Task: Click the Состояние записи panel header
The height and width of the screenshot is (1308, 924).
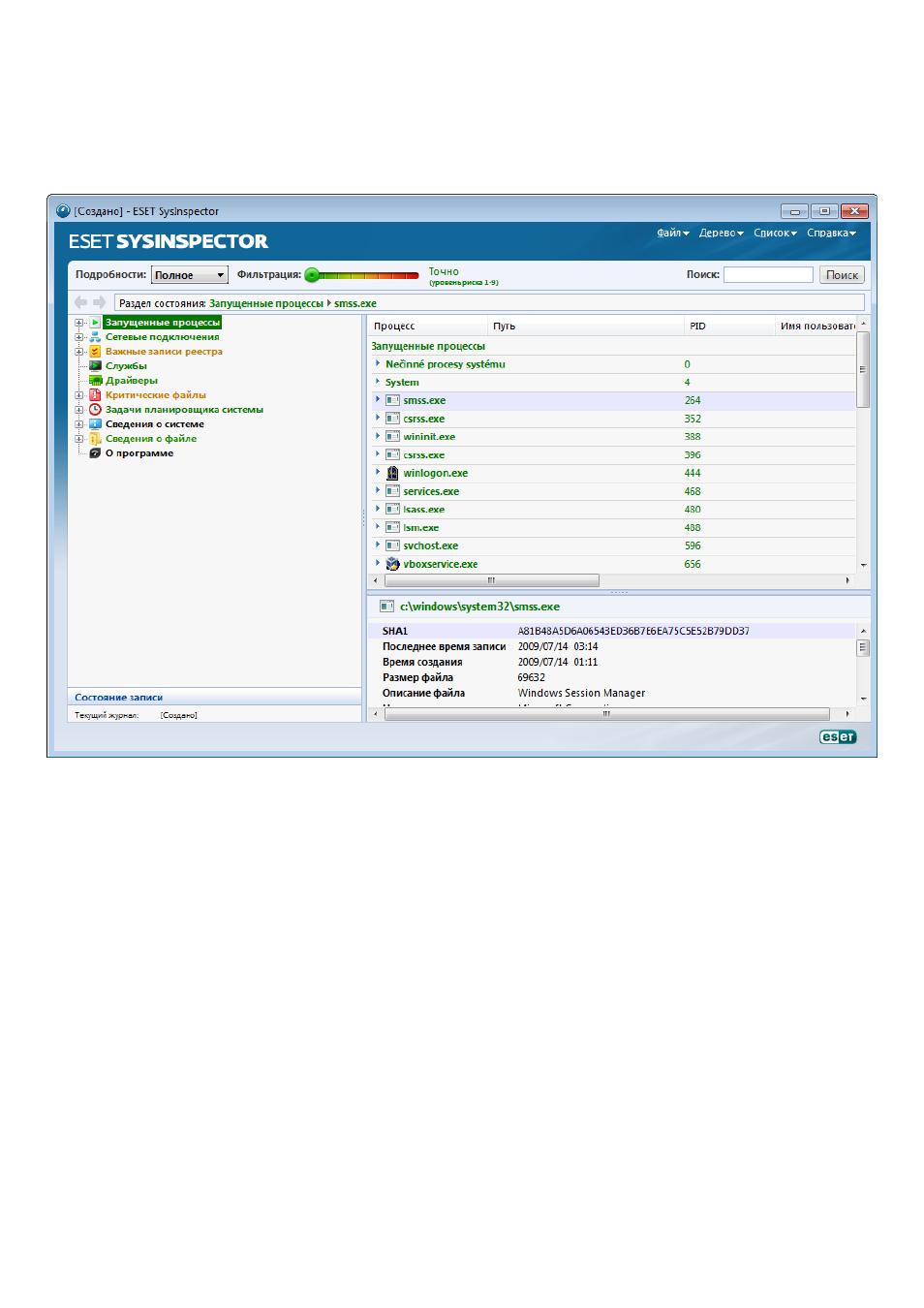Action: click(x=214, y=697)
